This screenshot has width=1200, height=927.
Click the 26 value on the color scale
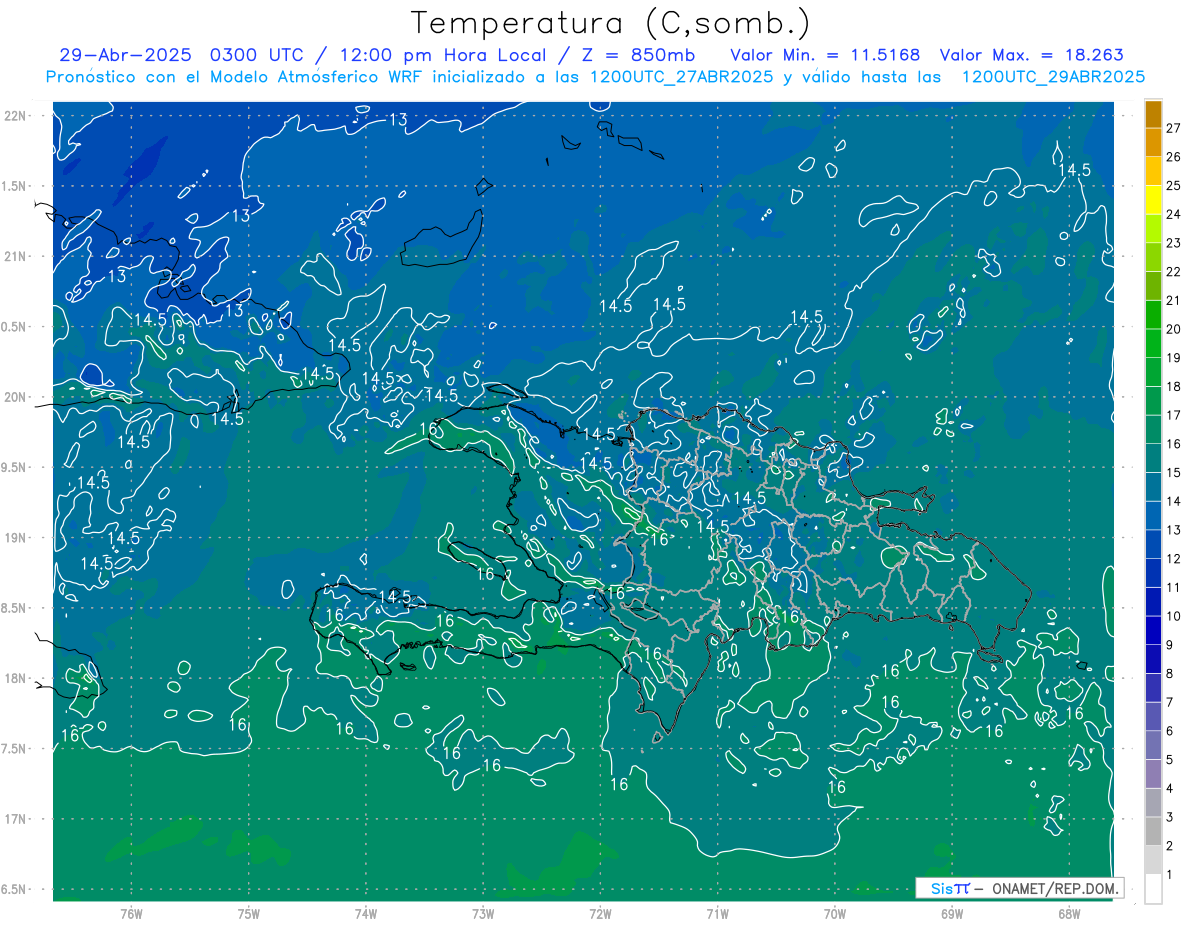pos(1174,157)
